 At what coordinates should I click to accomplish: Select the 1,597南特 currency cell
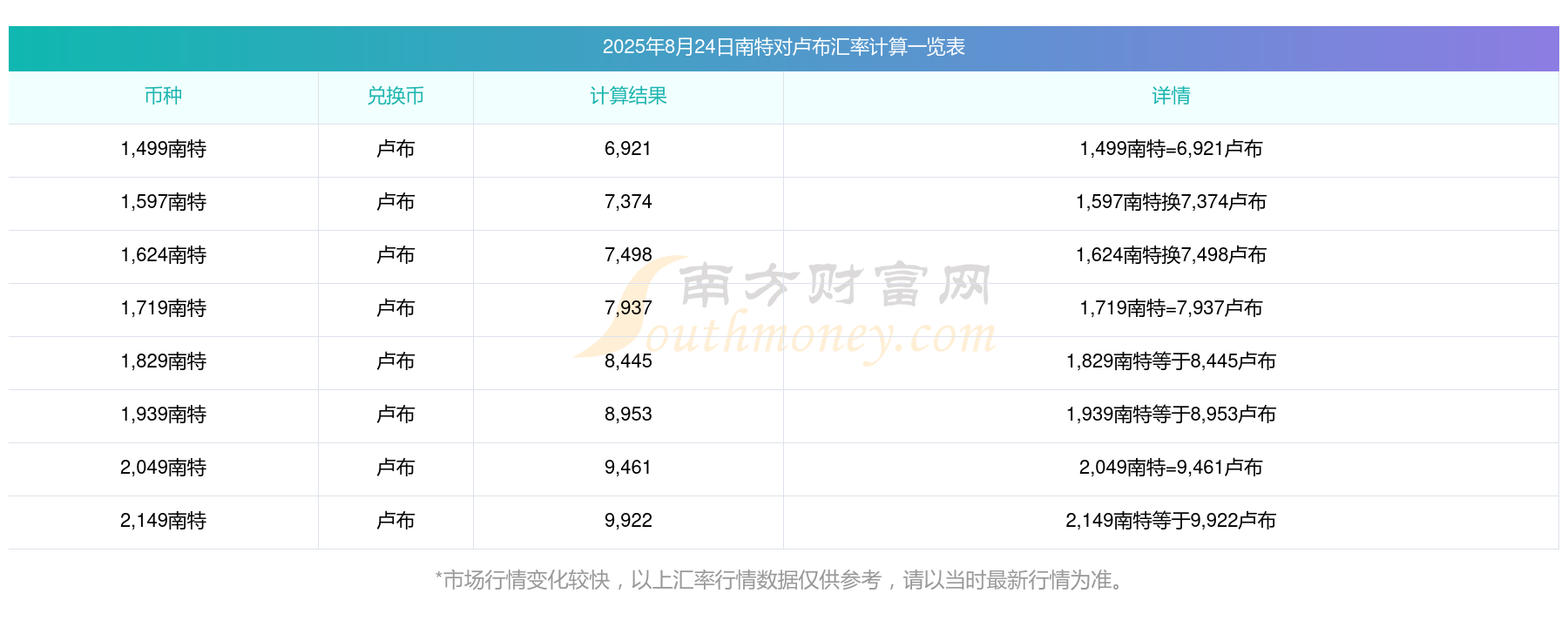coord(163,202)
